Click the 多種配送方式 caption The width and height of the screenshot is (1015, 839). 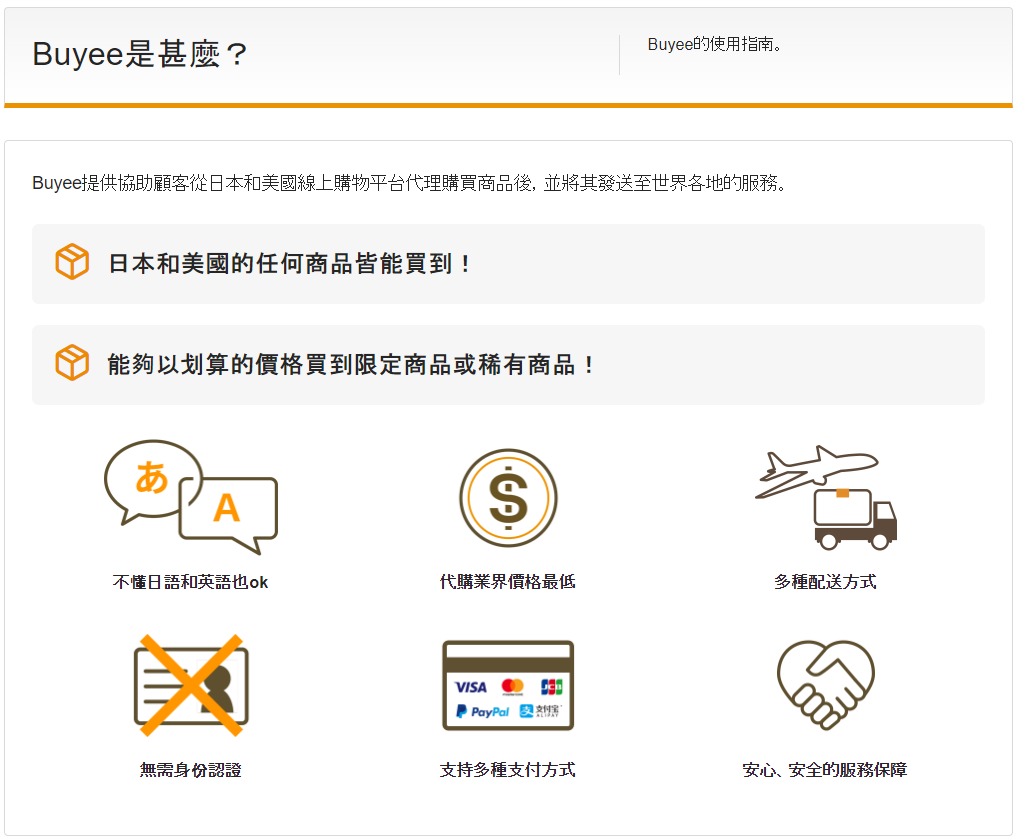(x=825, y=582)
